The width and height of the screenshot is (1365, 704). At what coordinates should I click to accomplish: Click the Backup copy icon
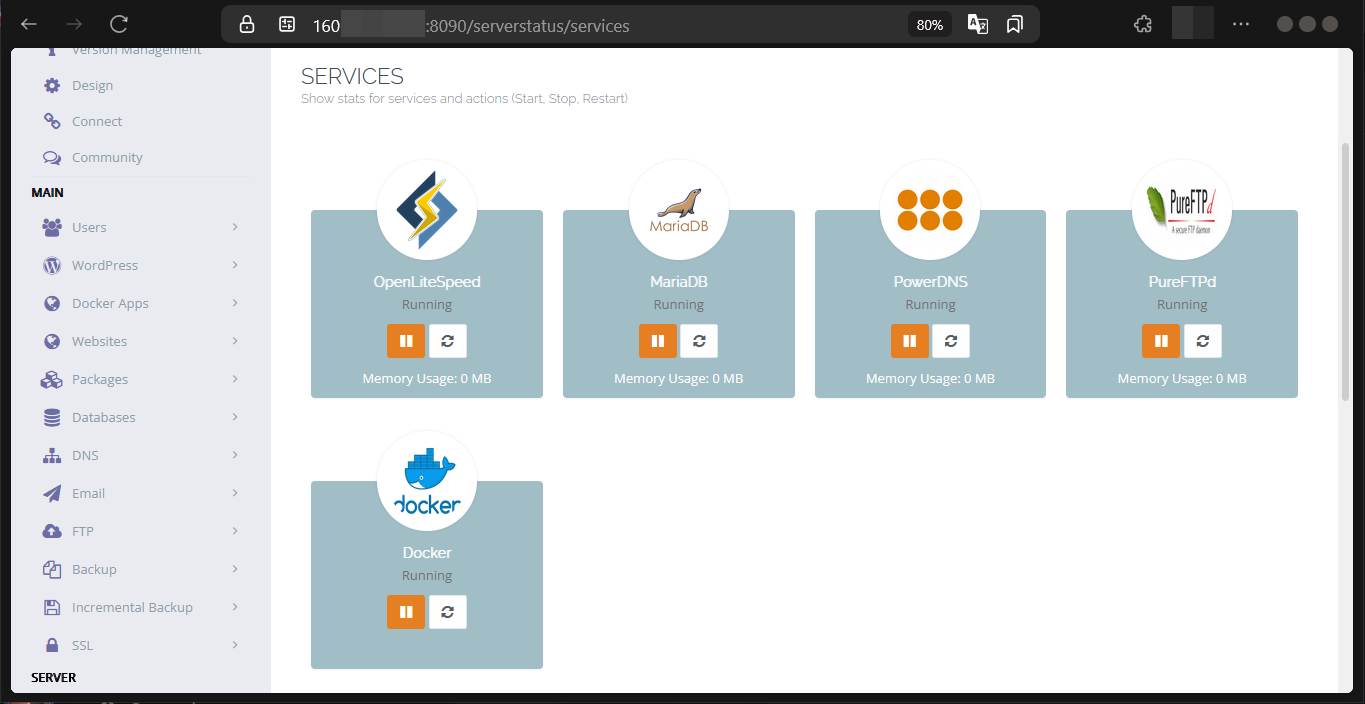[52, 569]
